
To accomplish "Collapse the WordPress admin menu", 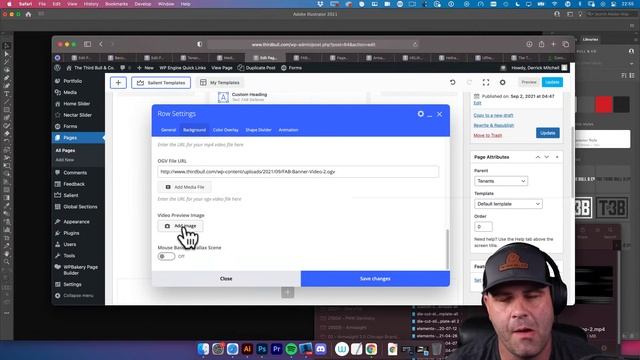I will (74, 296).
